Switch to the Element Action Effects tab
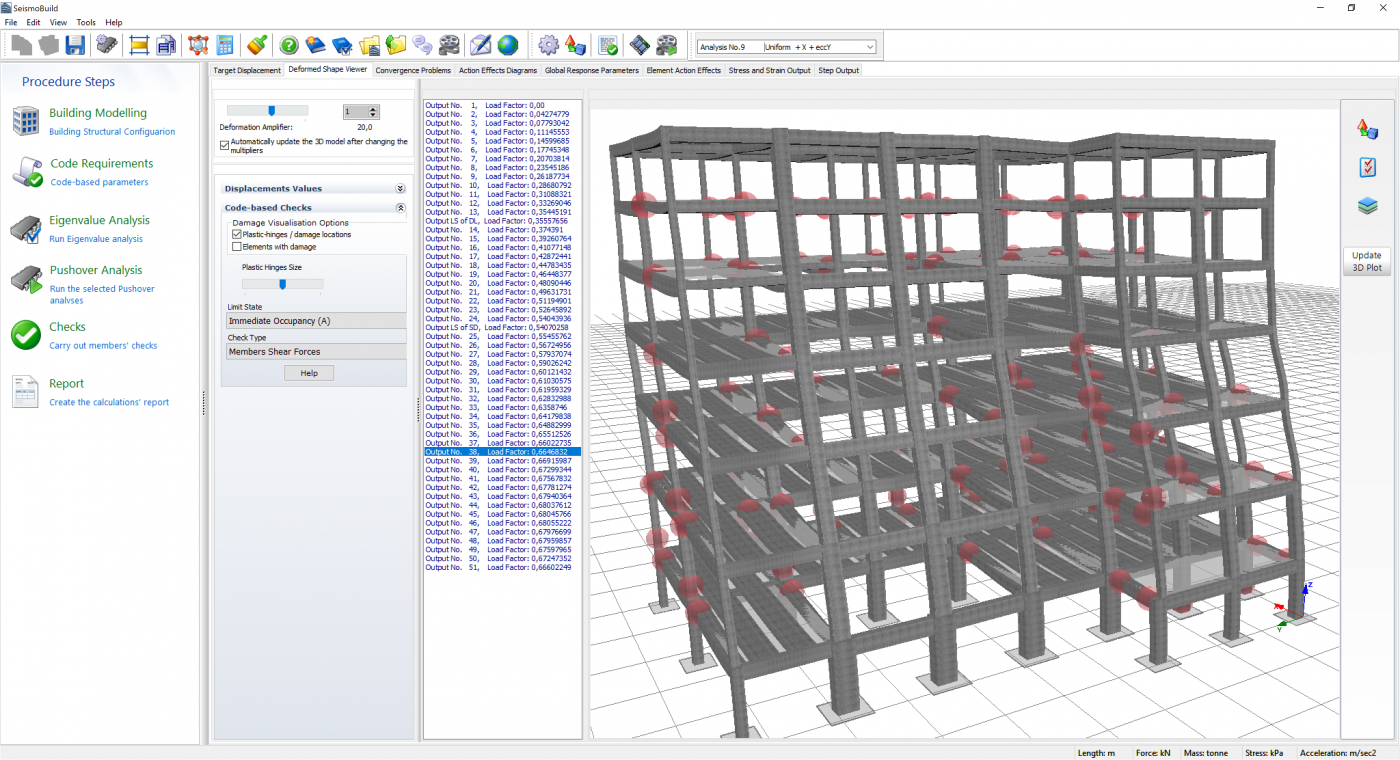The width and height of the screenshot is (1400, 760). coord(684,70)
